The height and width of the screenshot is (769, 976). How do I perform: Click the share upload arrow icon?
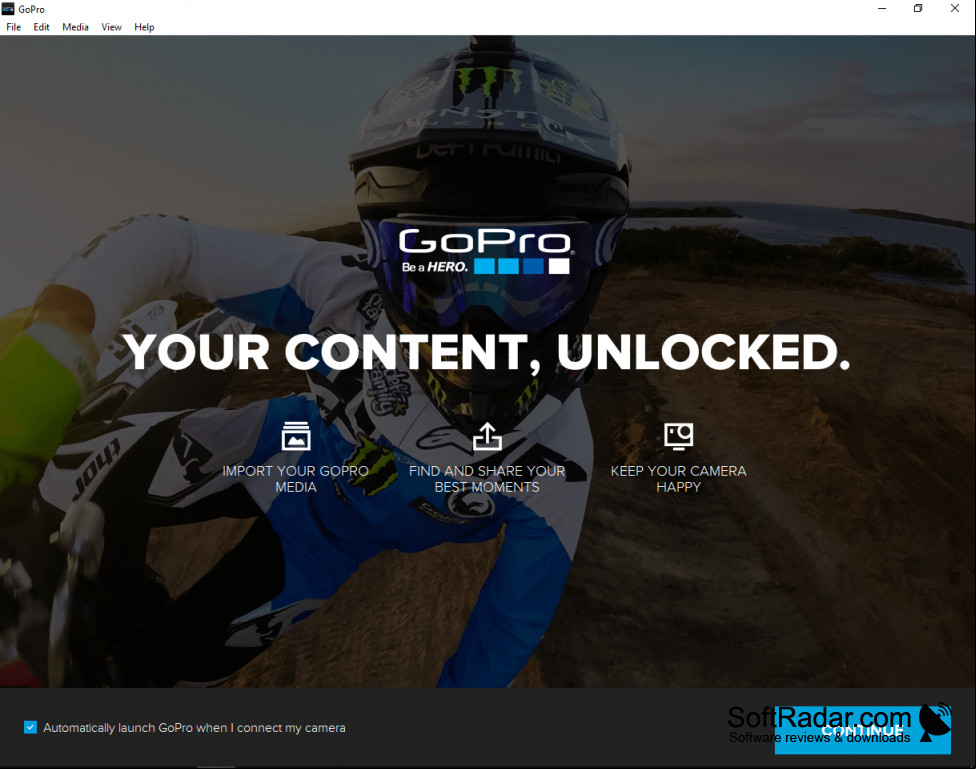[x=487, y=436]
